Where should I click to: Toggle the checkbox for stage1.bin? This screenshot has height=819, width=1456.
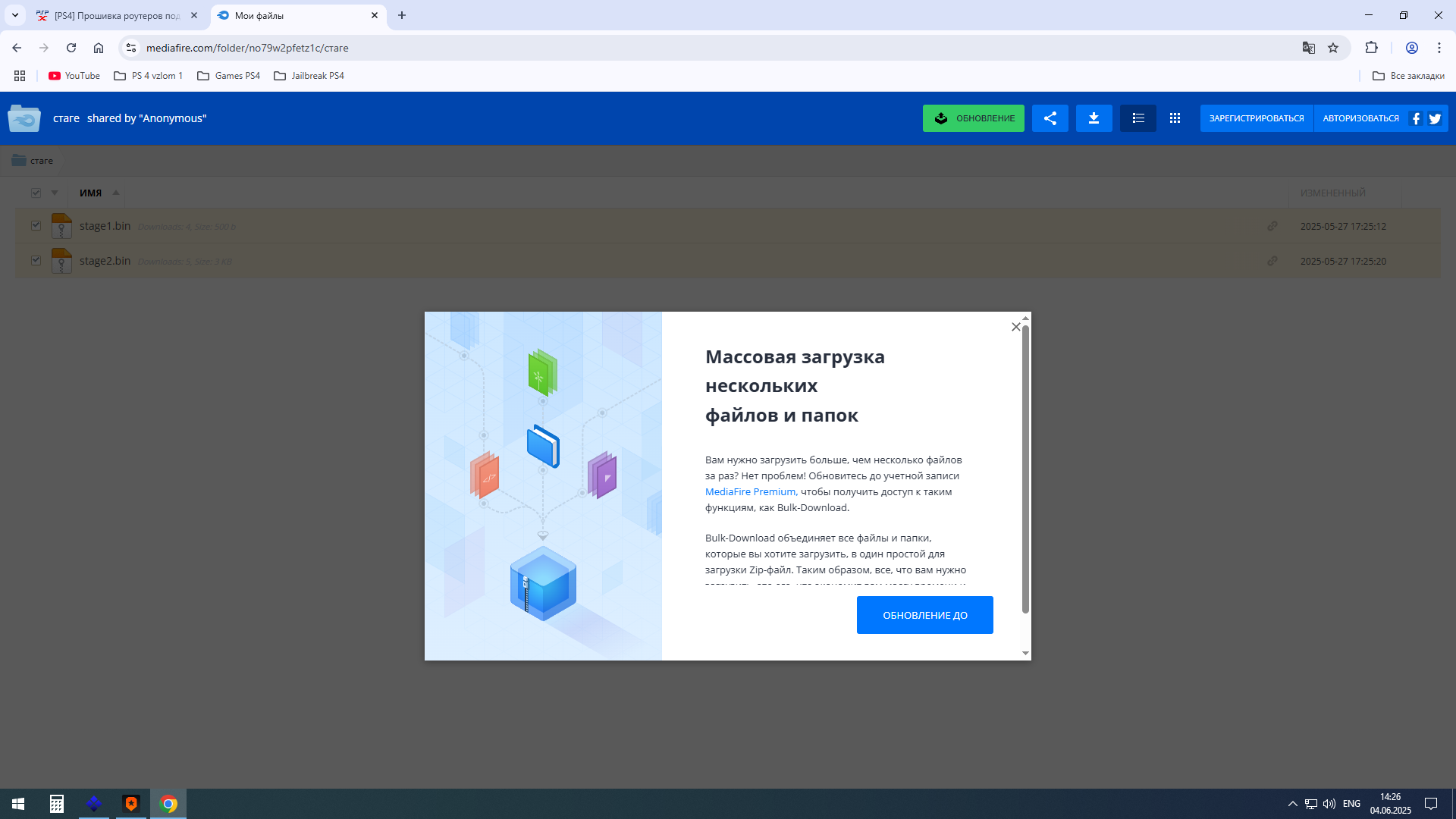[36, 225]
